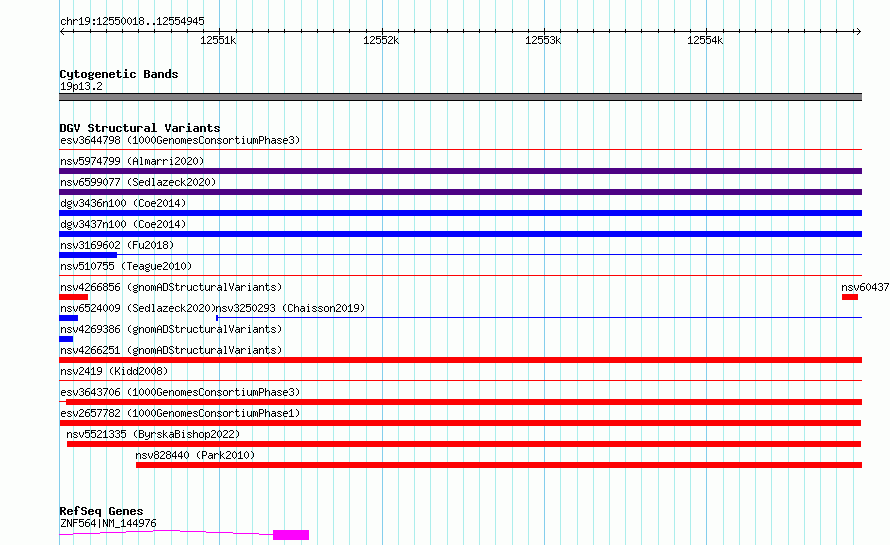Select the nsv5521335 ByrskaBishop2022 label
This screenshot has height=545, width=890.
click(153, 434)
